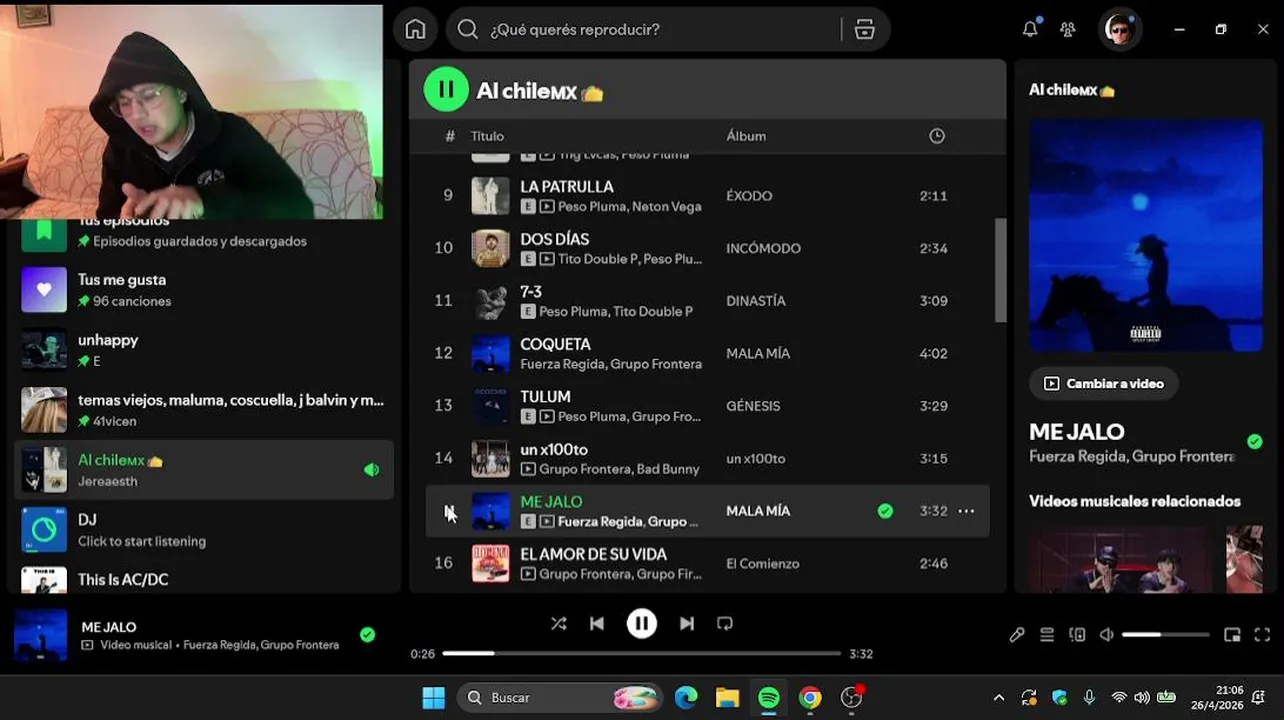Pause Al chileMX playlist with green button
The height and width of the screenshot is (720, 1284).
pyautogui.click(x=446, y=89)
